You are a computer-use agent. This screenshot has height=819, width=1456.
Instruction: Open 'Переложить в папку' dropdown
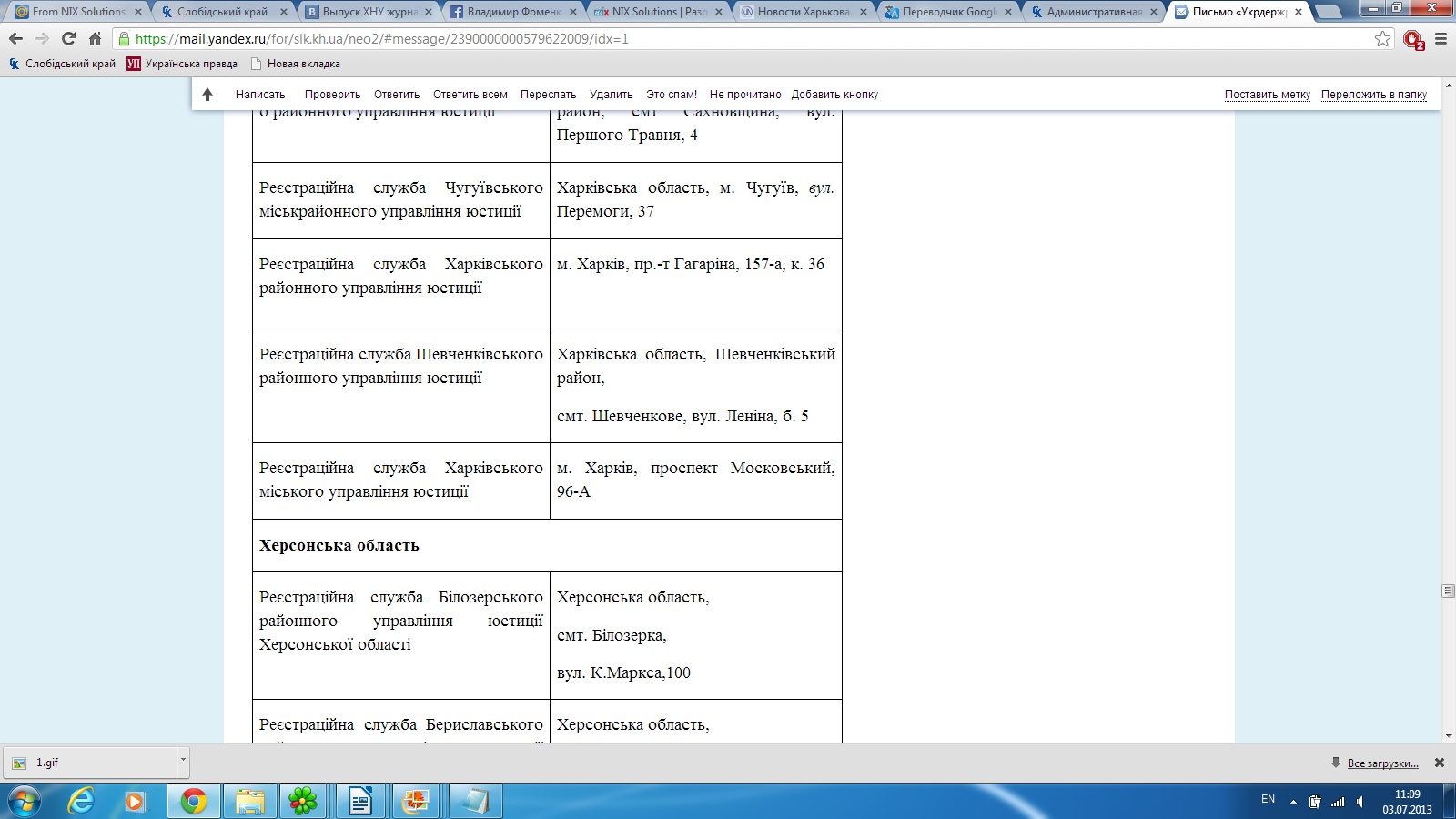click(x=1373, y=95)
